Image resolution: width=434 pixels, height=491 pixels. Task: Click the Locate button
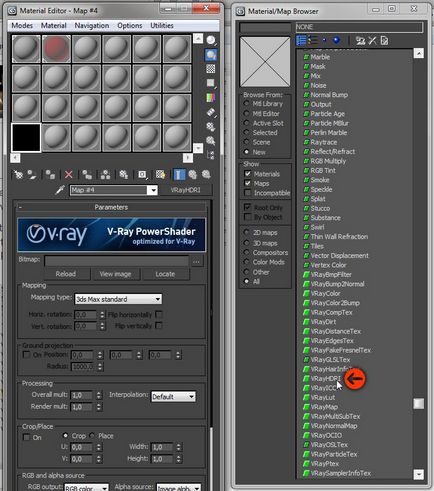point(165,274)
